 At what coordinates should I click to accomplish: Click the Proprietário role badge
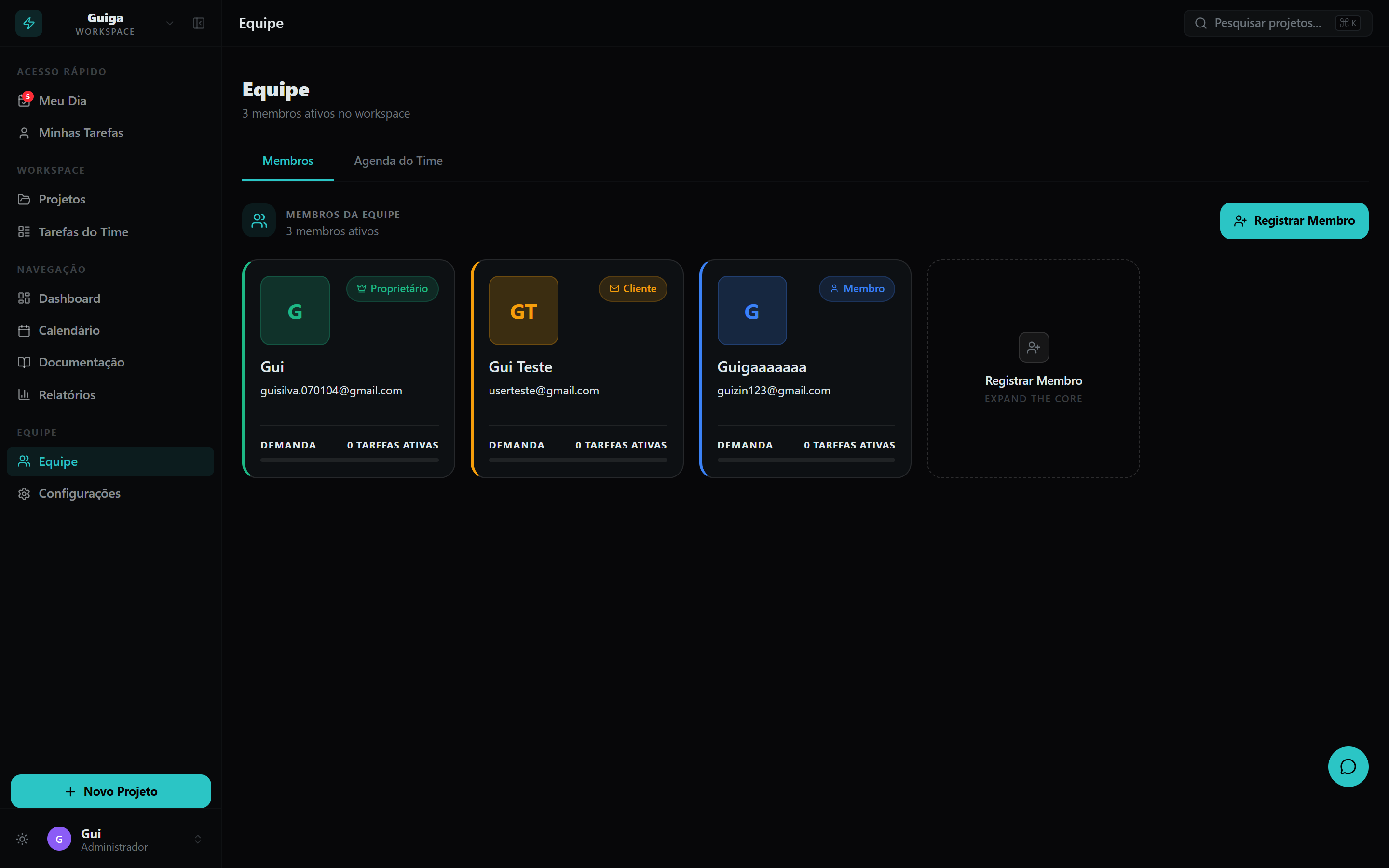point(393,289)
